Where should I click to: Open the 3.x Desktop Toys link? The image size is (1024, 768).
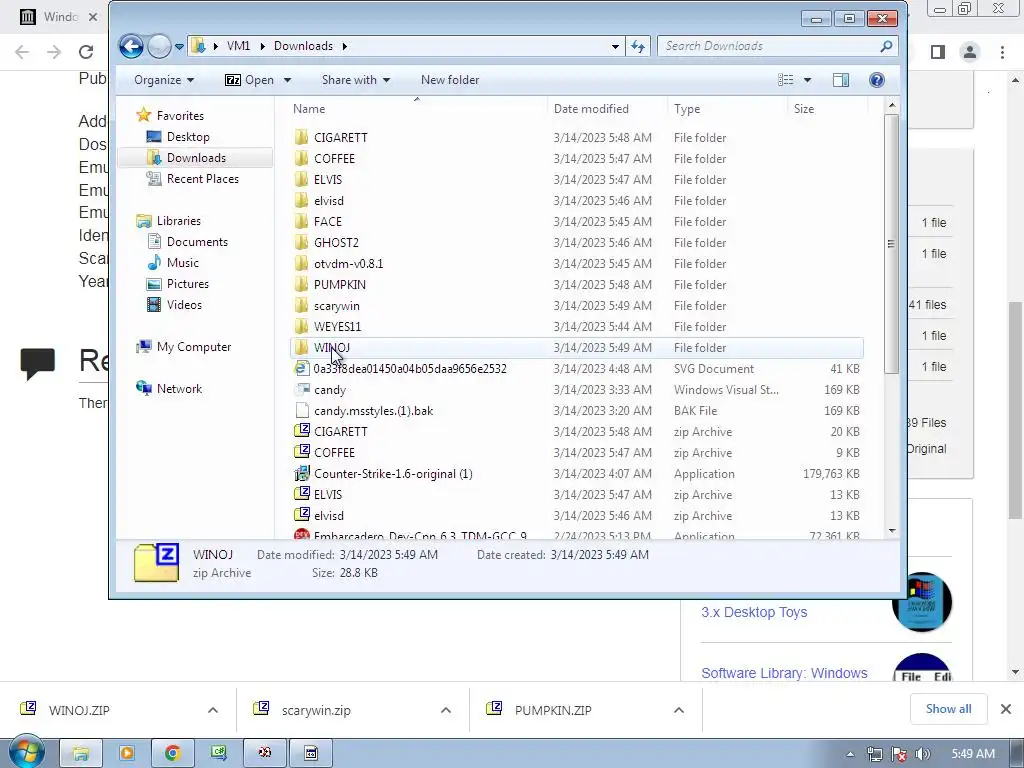(754, 612)
